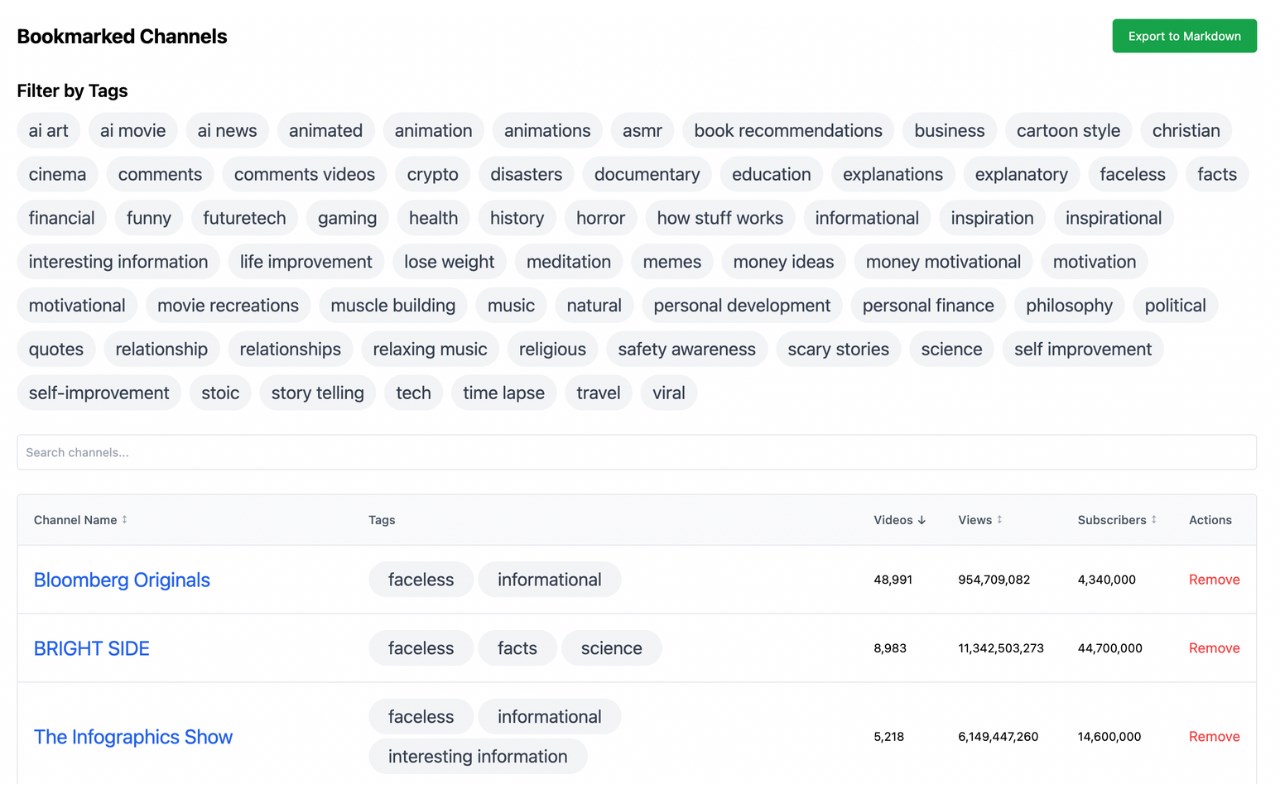Image resolution: width=1280 pixels, height=800 pixels.
Task: Choose 'self improvement' filter tag with space
Action: [1083, 349]
